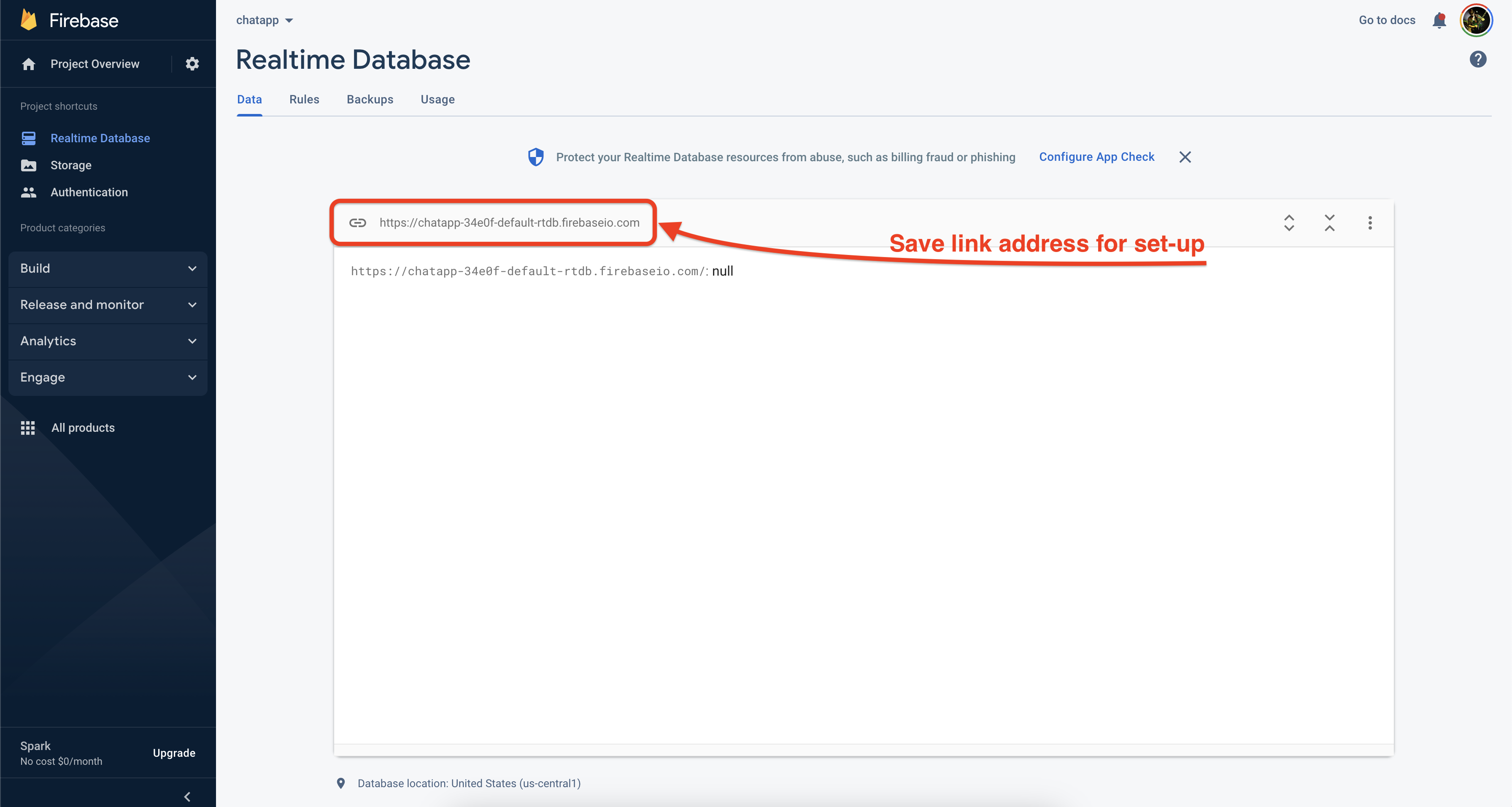The image size is (1512, 807).
Task: Click the Upgrade button for Spark plan
Action: 174,753
